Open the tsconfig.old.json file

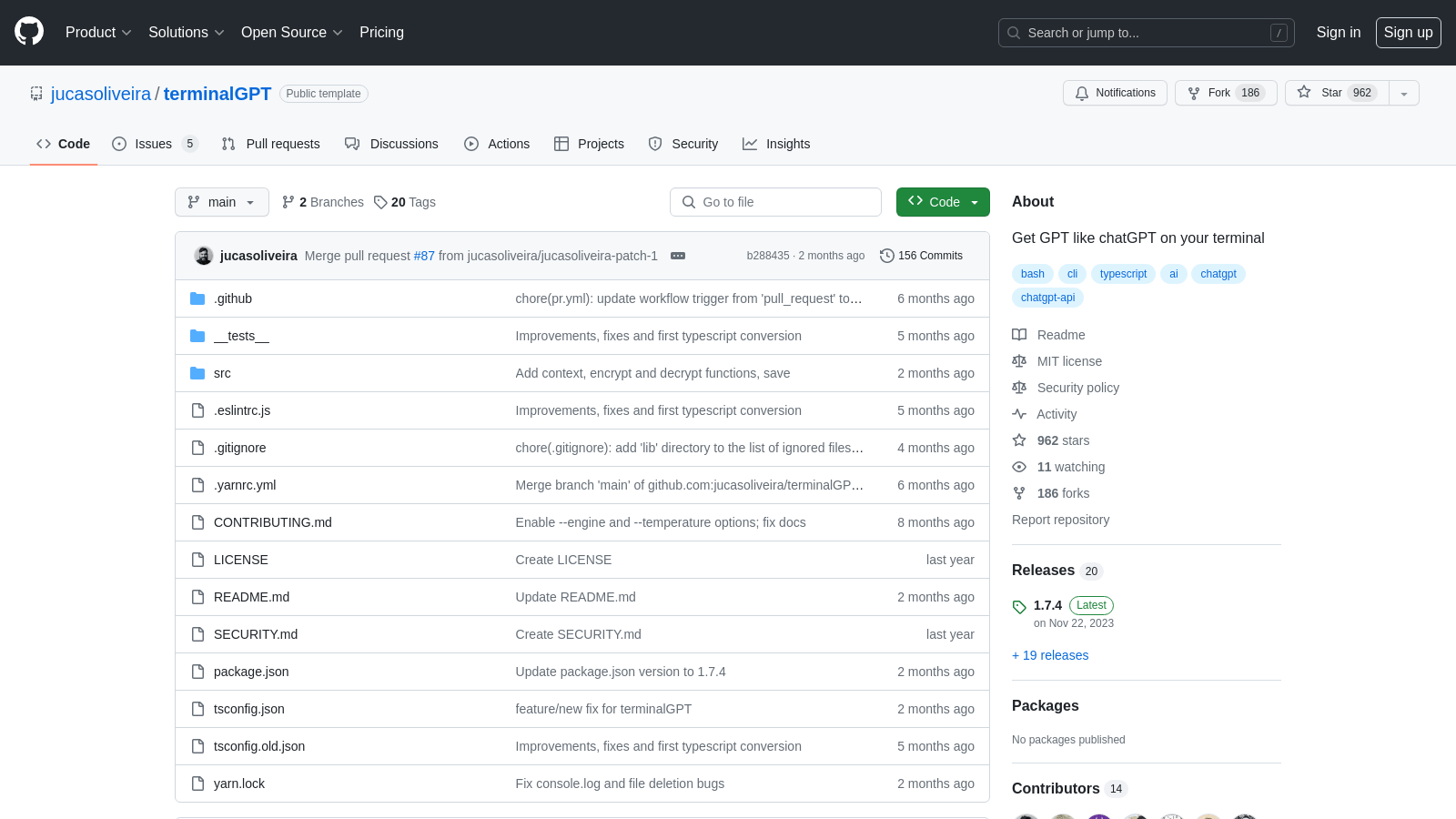point(259,746)
